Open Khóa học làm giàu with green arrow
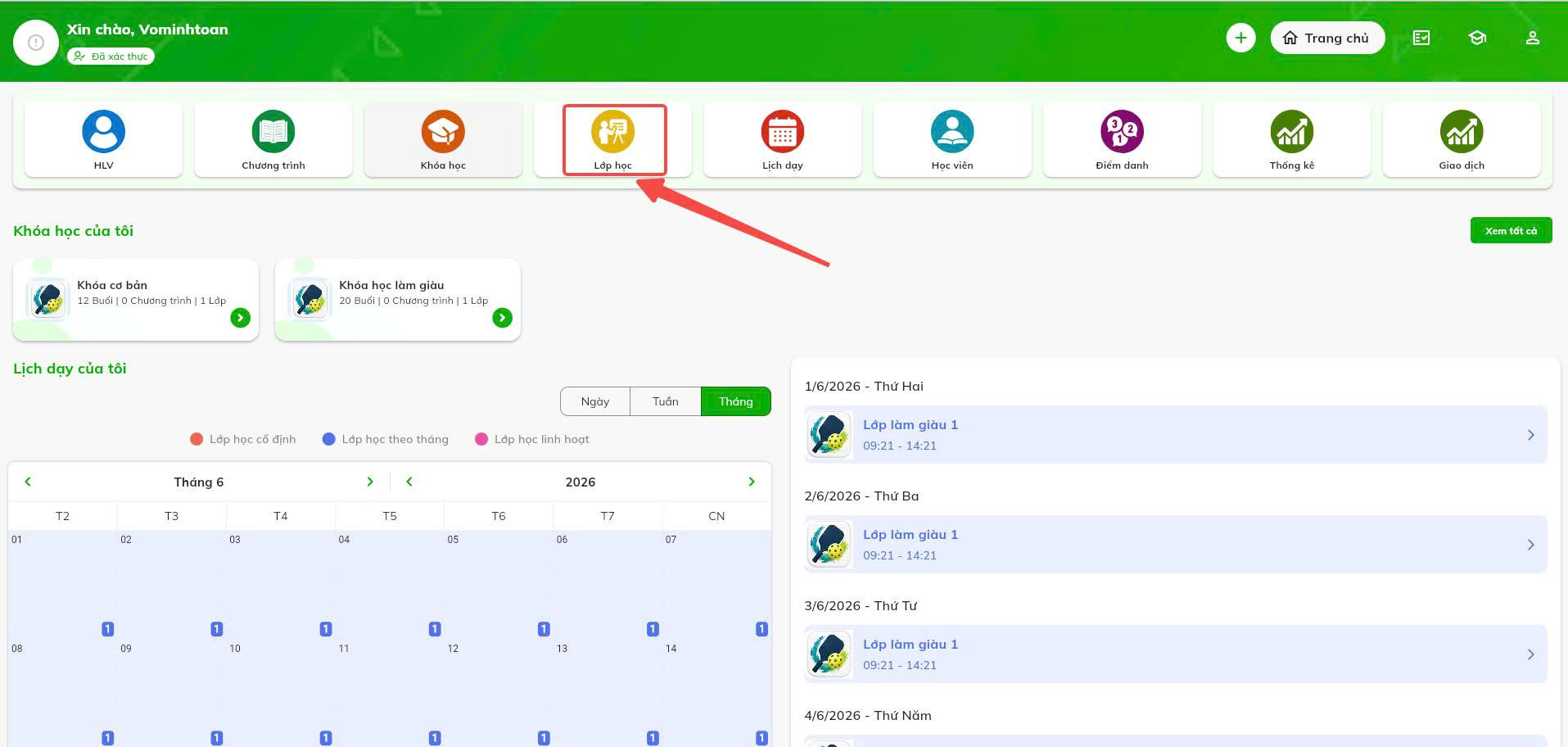Image resolution: width=1568 pixels, height=747 pixels. coord(502,318)
